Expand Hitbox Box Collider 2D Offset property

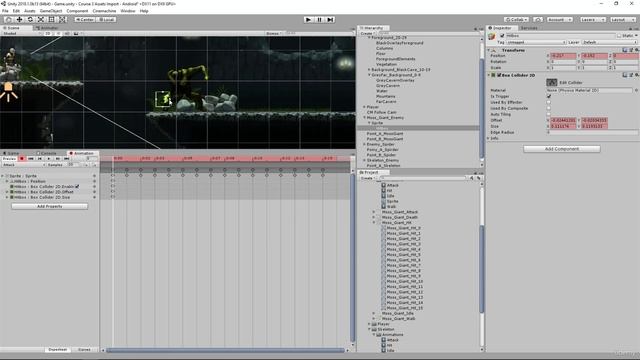(7, 192)
